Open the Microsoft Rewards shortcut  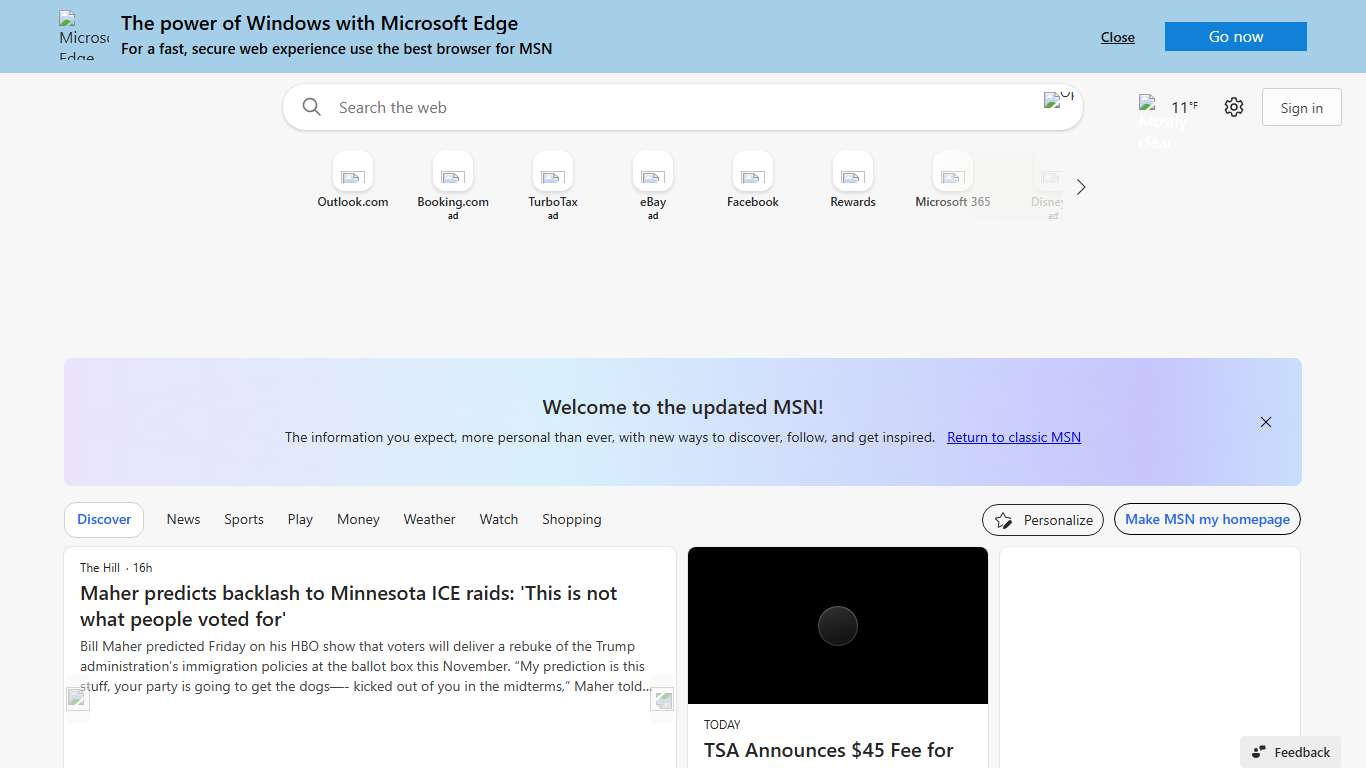point(852,180)
